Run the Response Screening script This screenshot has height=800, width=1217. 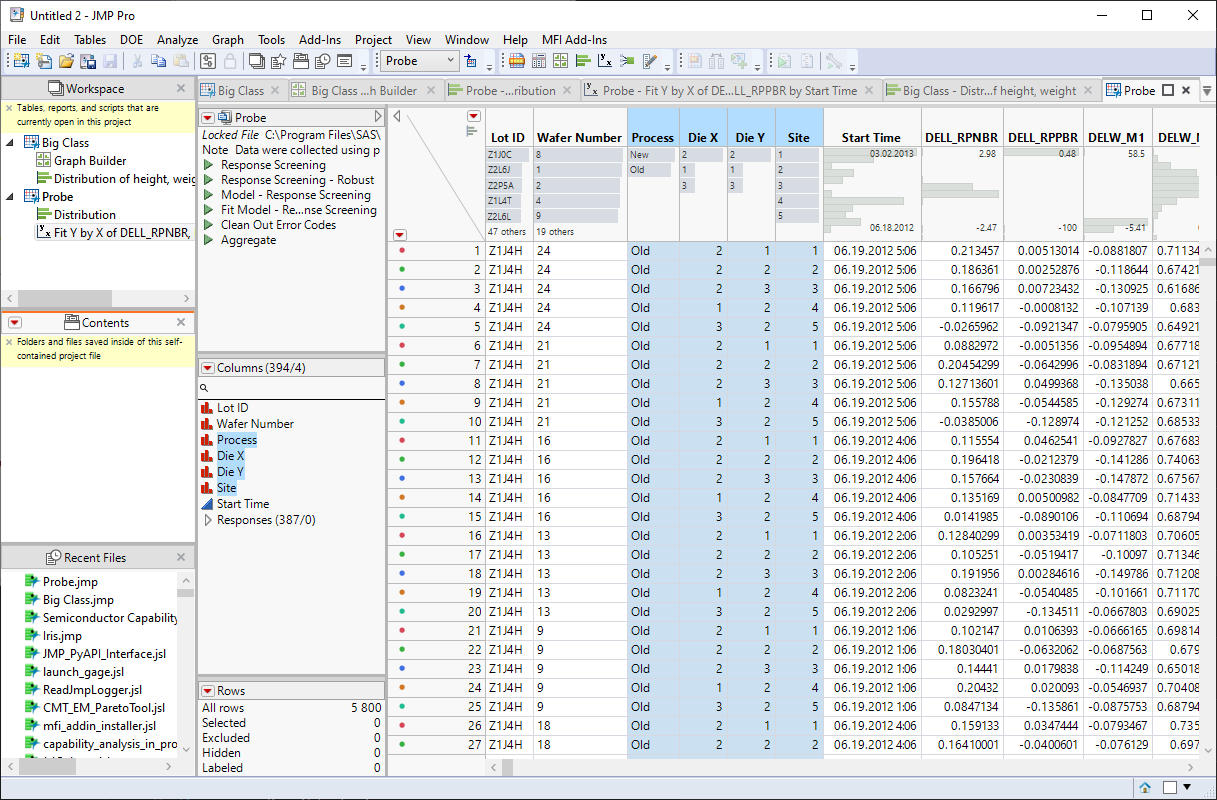209,165
